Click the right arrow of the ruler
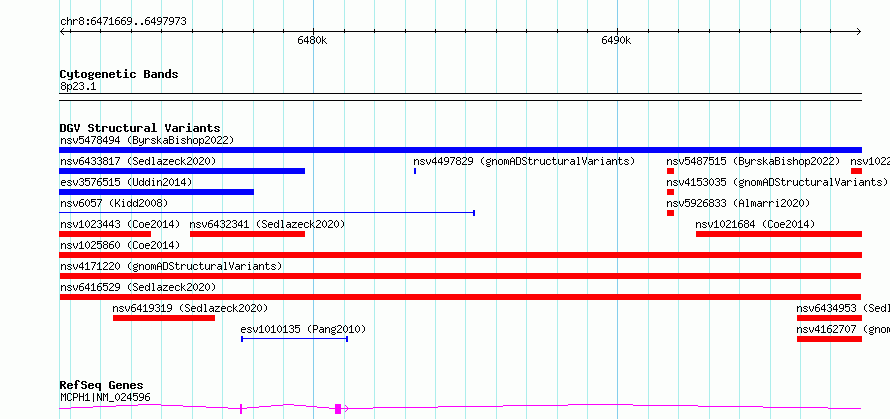Screen dimensions: 890x419 click(x=859, y=31)
